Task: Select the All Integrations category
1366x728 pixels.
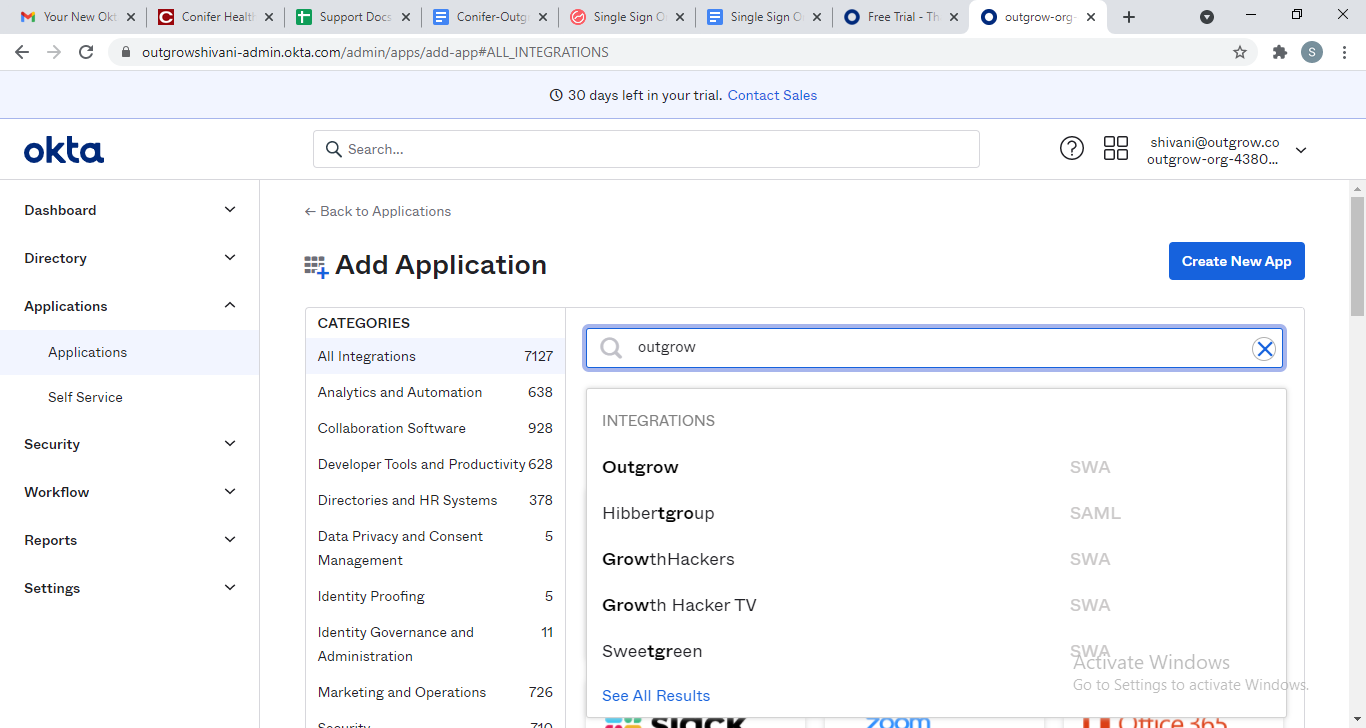Action: (x=435, y=356)
